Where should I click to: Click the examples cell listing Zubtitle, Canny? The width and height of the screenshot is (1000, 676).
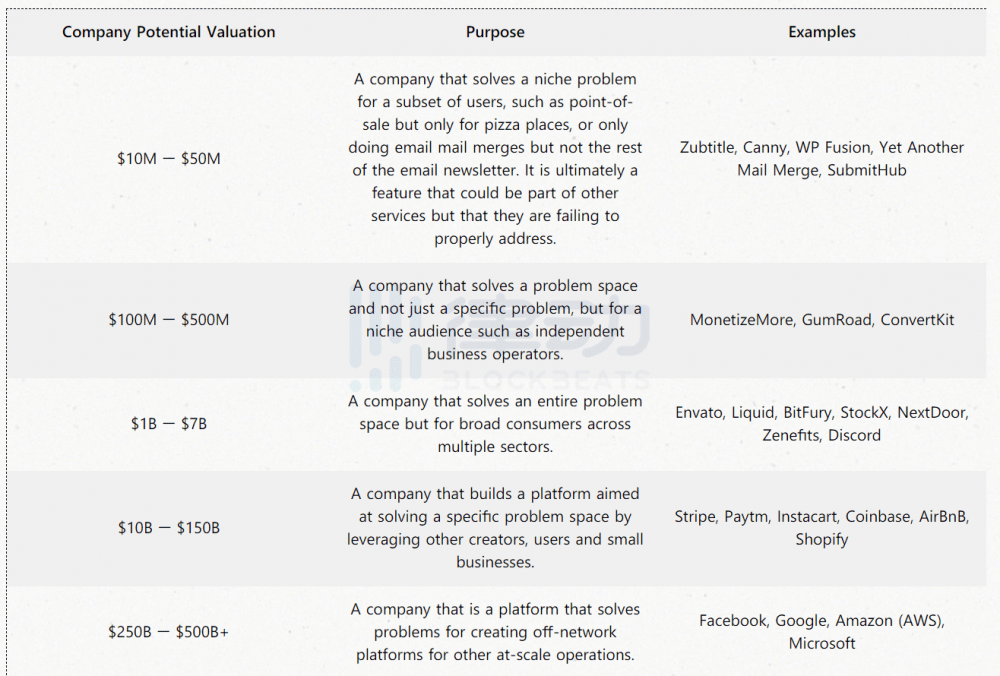tap(822, 158)
